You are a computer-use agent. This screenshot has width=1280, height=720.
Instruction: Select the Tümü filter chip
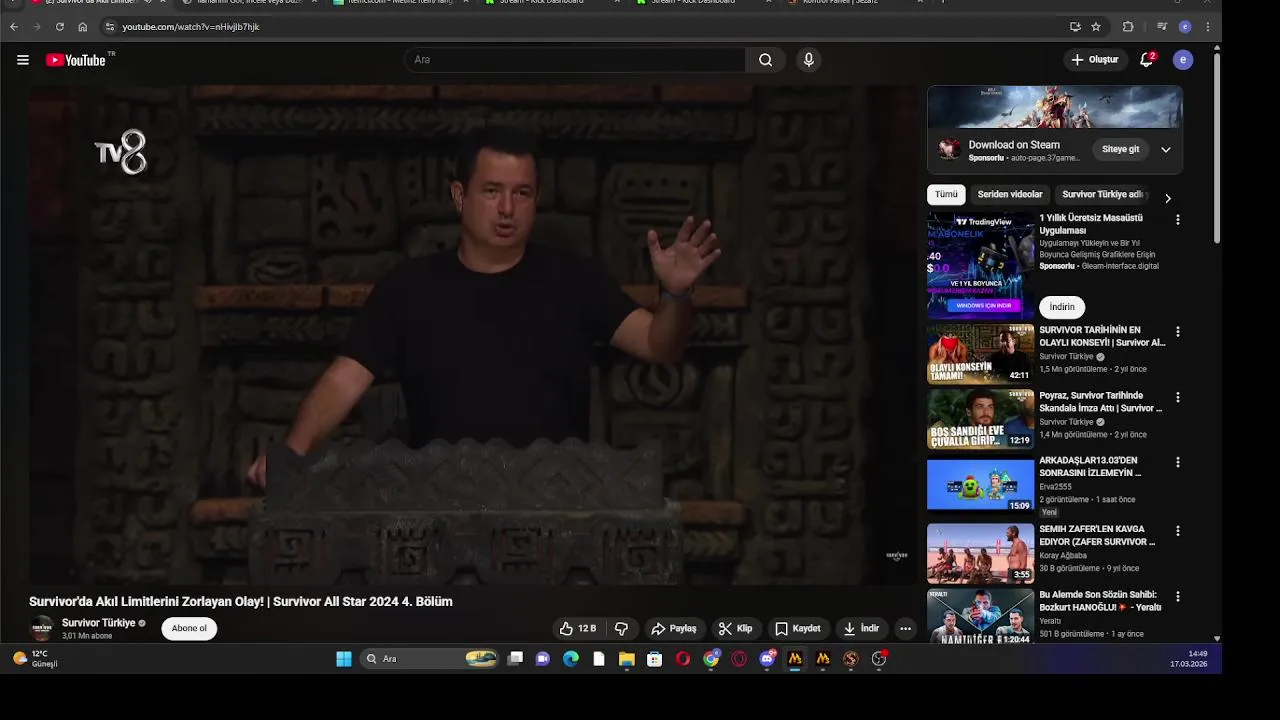tap(946, 195)
